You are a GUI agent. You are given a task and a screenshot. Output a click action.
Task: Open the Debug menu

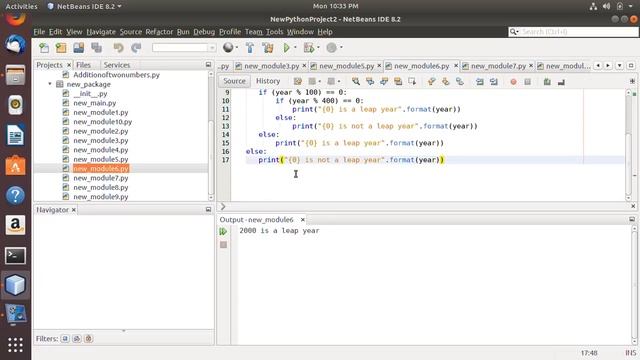pos(204,31)
